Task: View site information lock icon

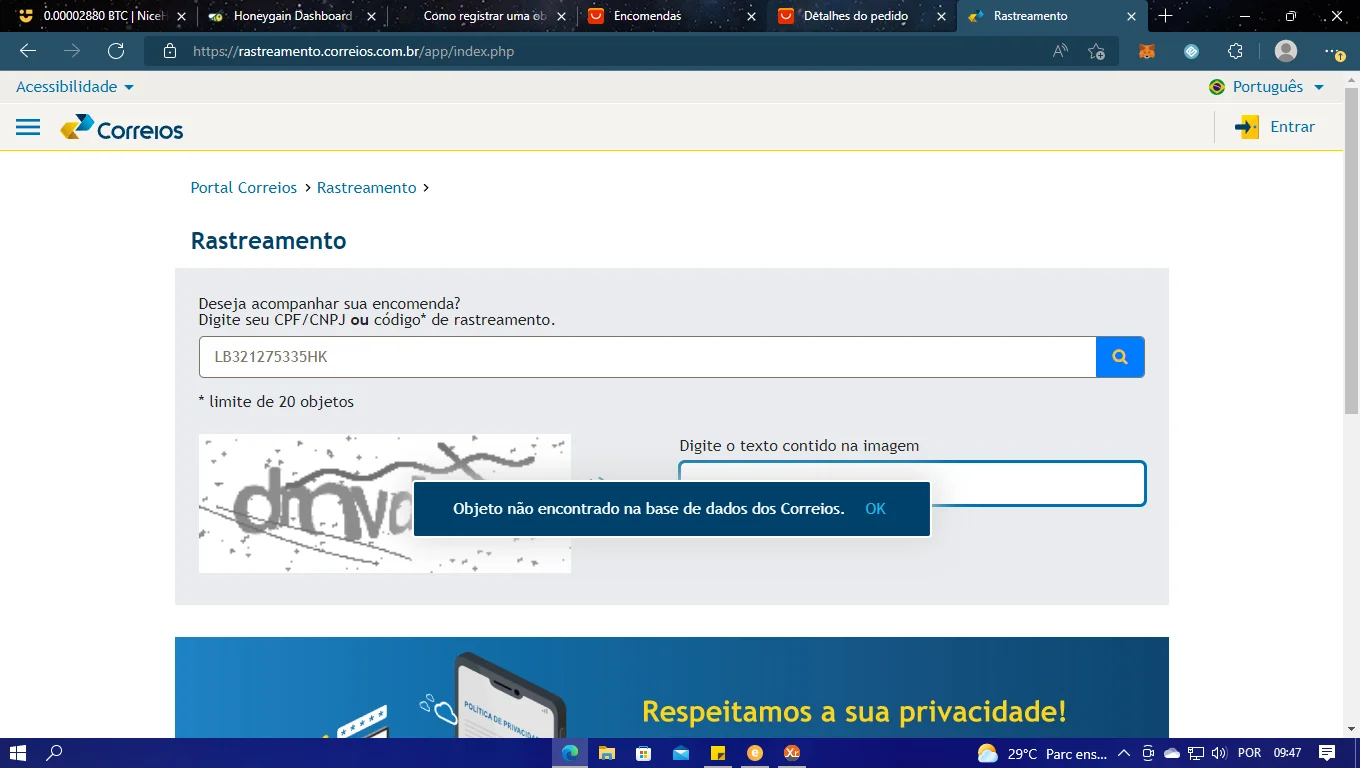Action: coord(170,51)
